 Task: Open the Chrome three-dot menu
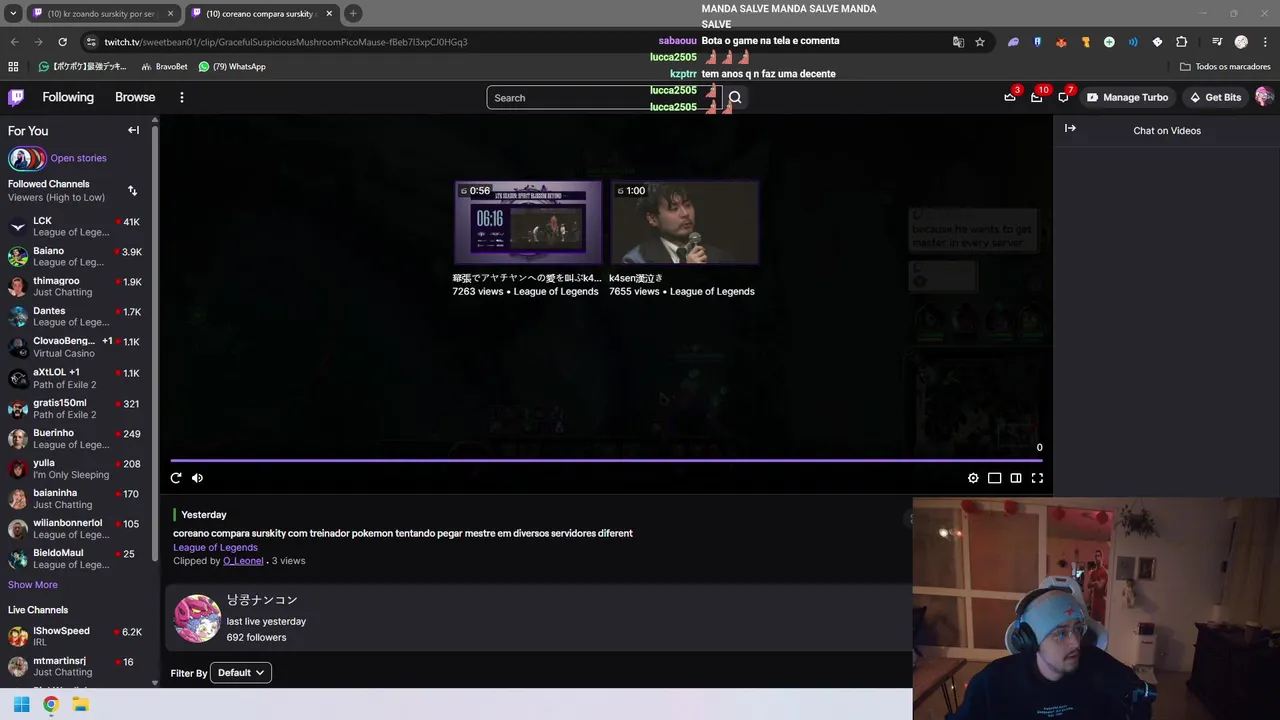click(x=1264, y=42)
